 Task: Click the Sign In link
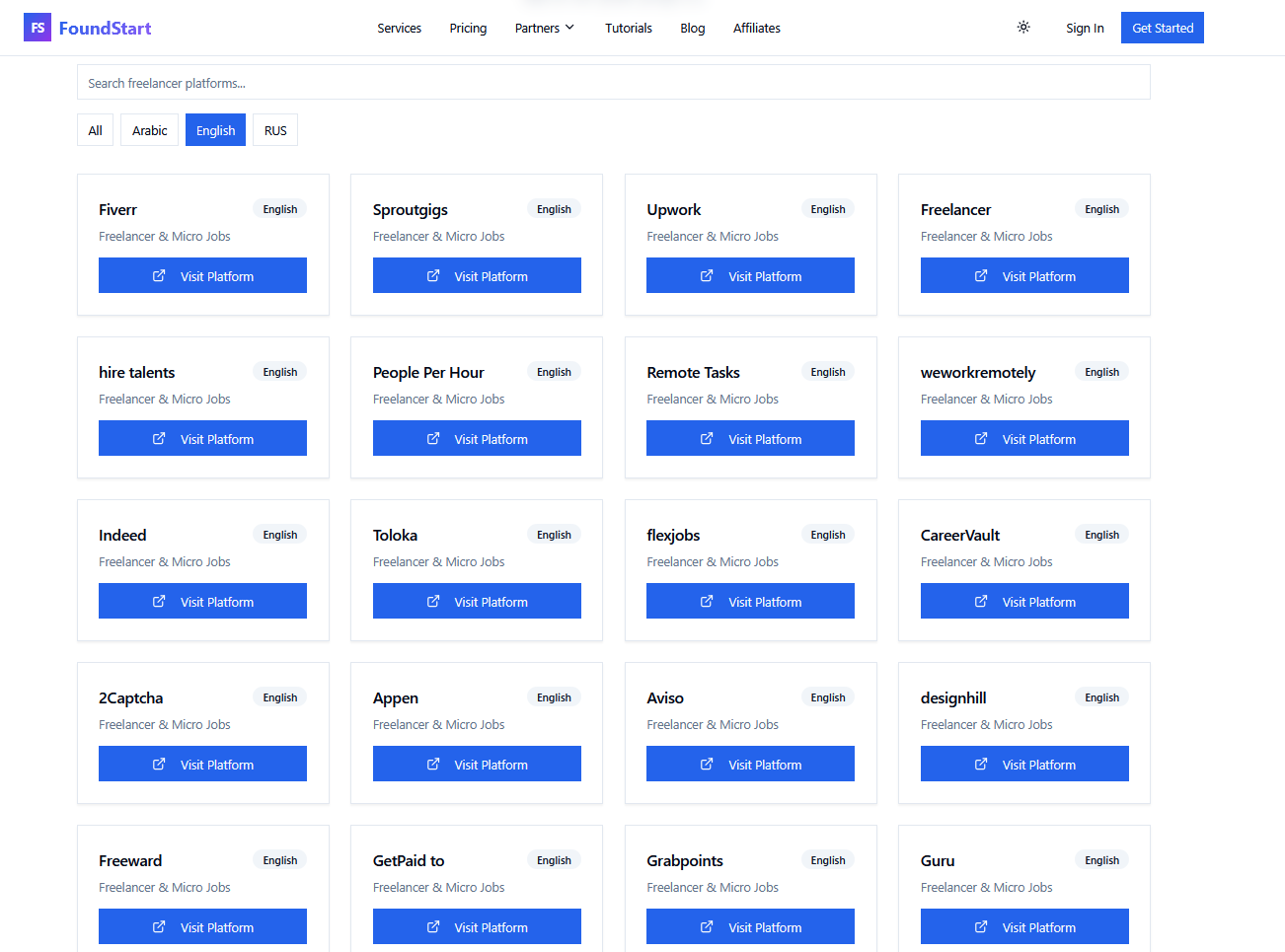pos(1085,28)
